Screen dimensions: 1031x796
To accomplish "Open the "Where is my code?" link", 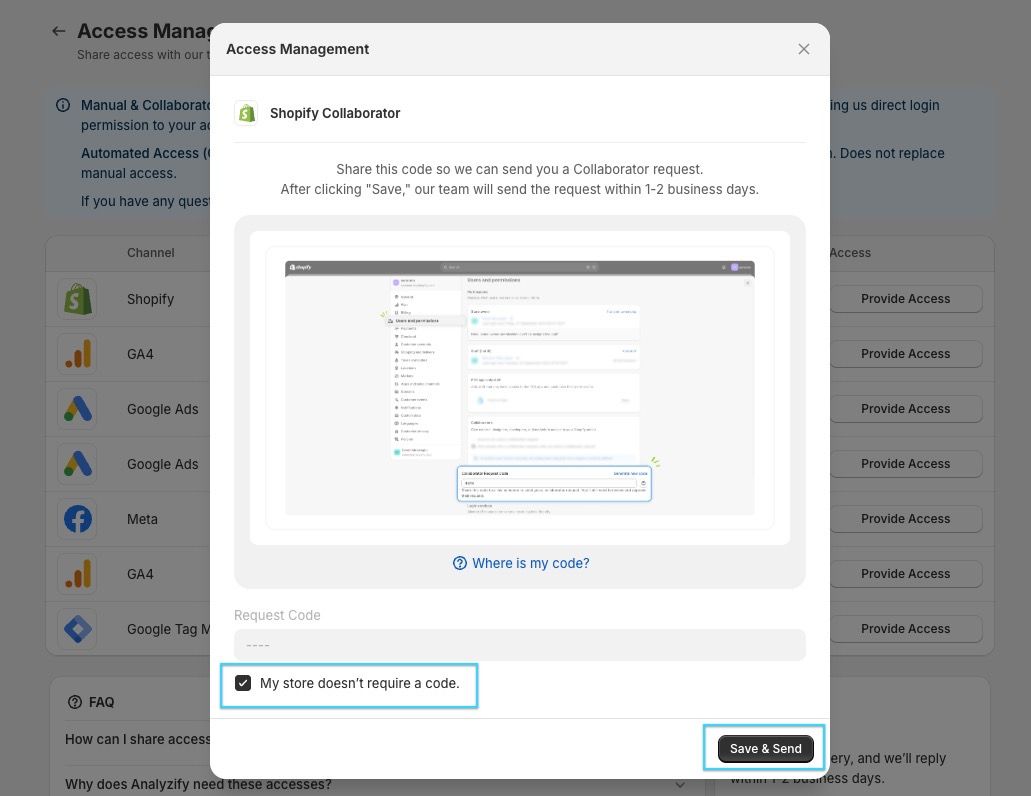I will coord(530,563).
